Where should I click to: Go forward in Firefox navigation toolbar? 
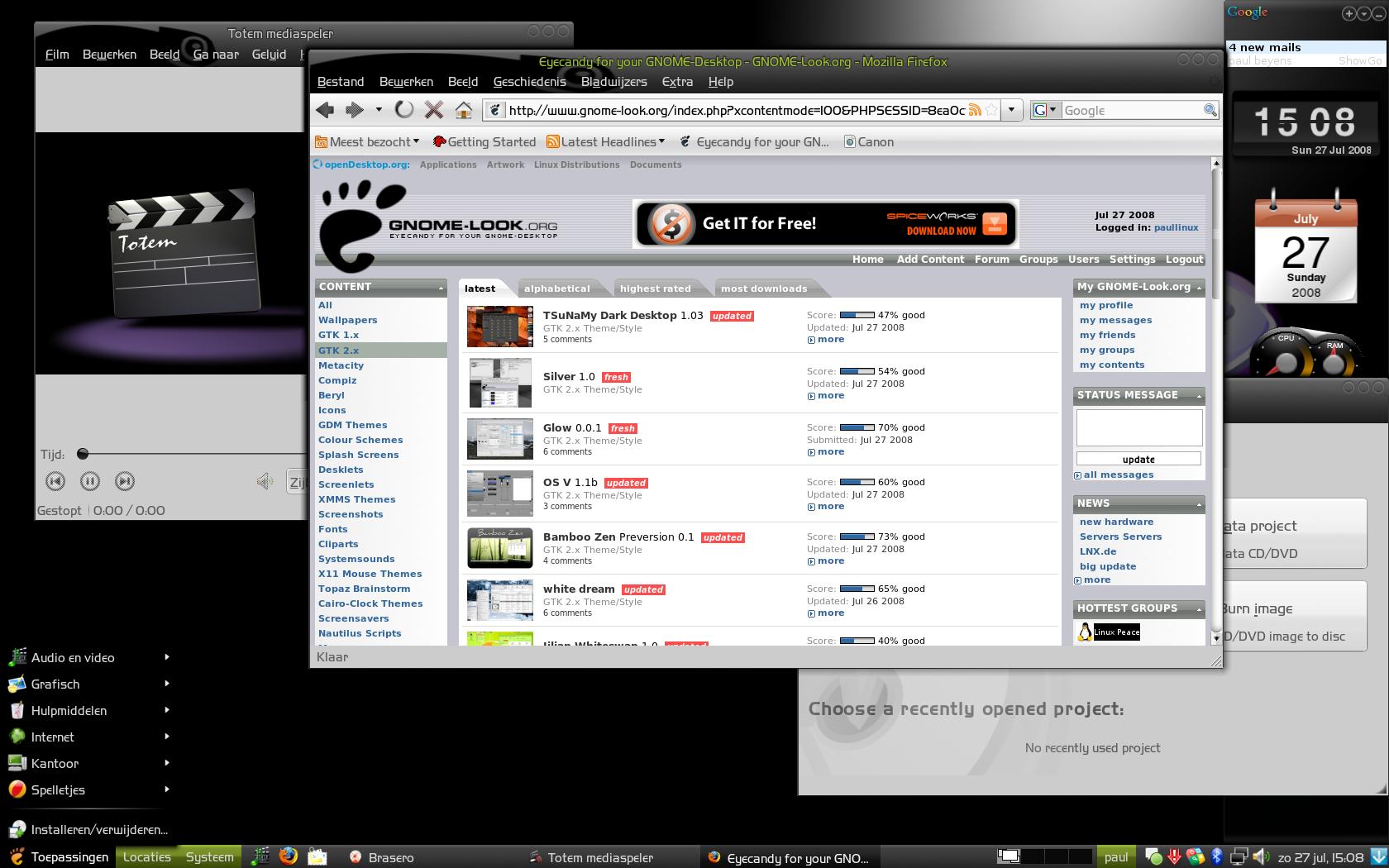pyautogui.click(x=355, y=110)
